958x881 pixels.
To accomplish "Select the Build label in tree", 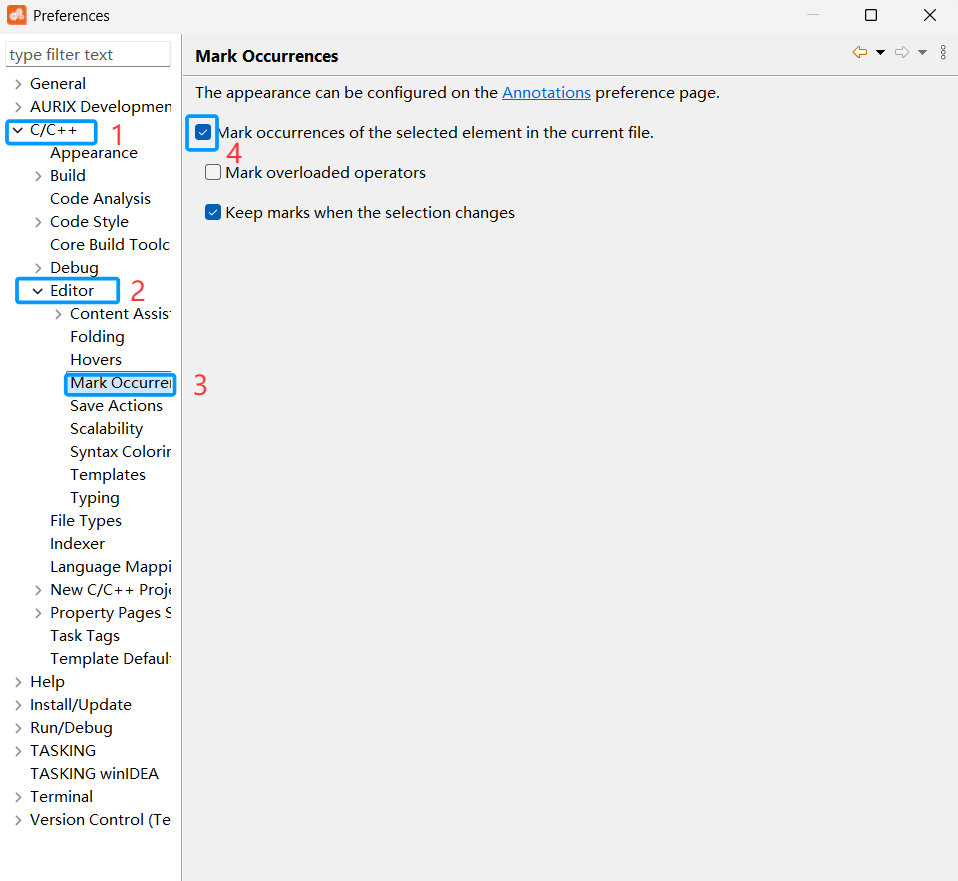I will pyautogui.click(x=68, y=176).
